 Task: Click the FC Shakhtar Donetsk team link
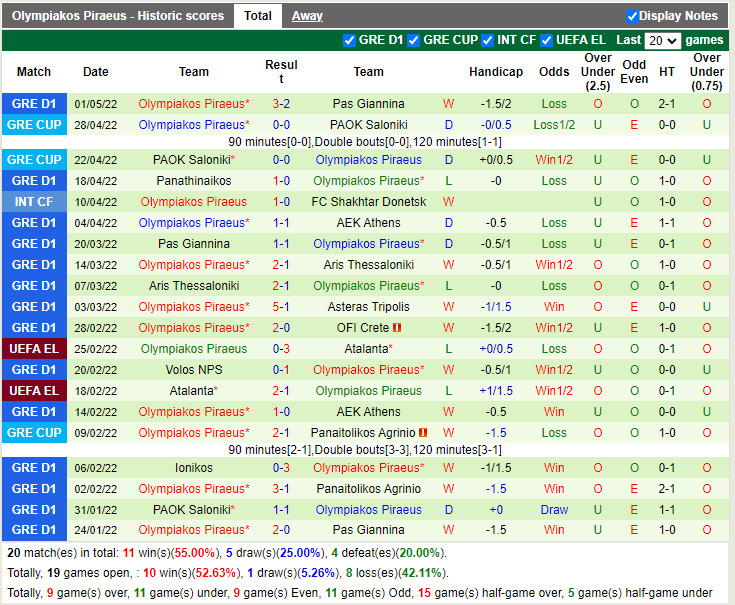pos(368,202)
